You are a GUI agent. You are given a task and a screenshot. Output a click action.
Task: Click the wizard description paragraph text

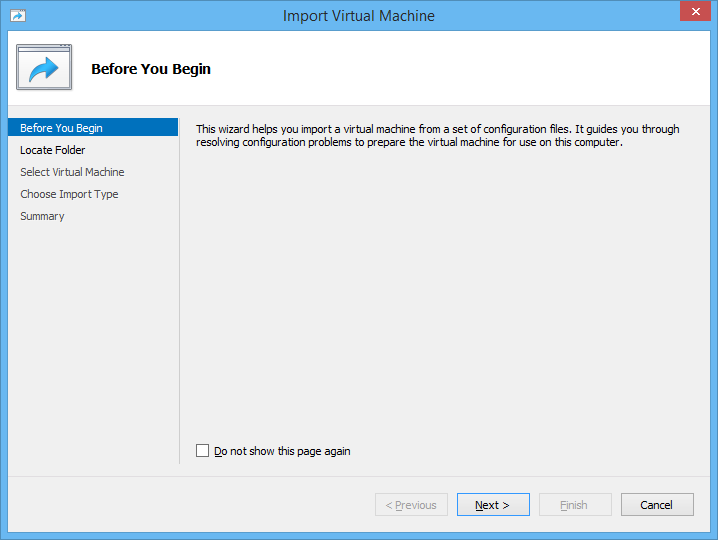point(437,136)
